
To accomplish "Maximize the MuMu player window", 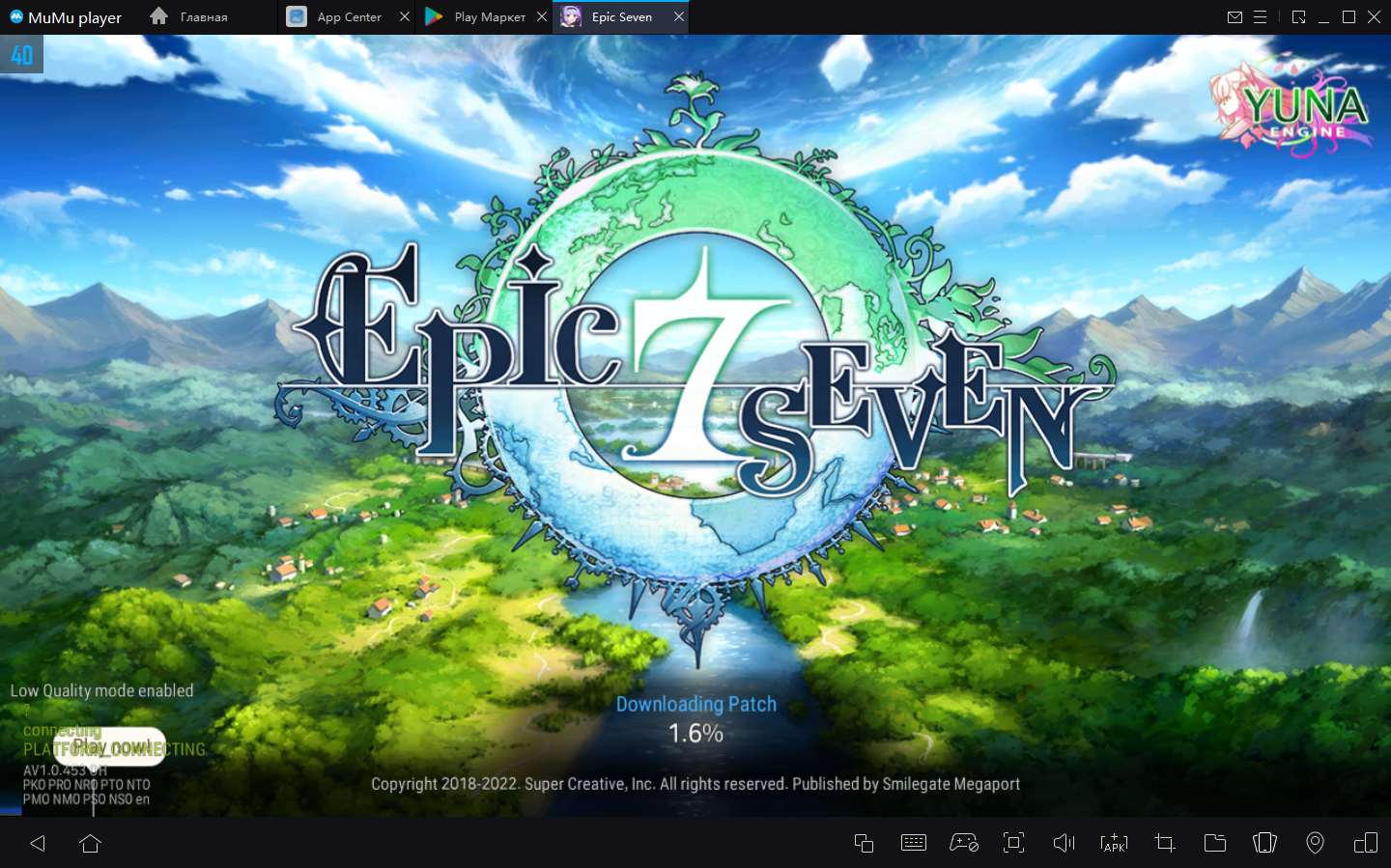I will (x=1348, y=17).
